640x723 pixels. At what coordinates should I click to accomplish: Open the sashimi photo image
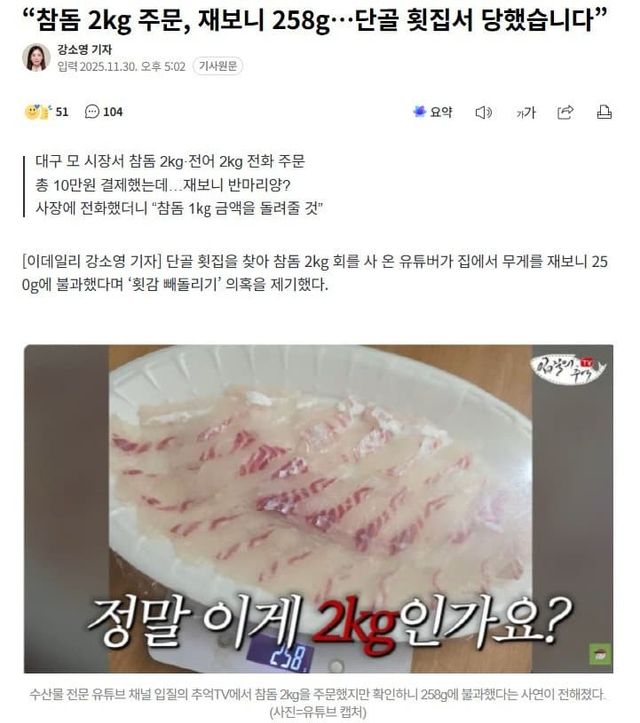pos(319,509)
